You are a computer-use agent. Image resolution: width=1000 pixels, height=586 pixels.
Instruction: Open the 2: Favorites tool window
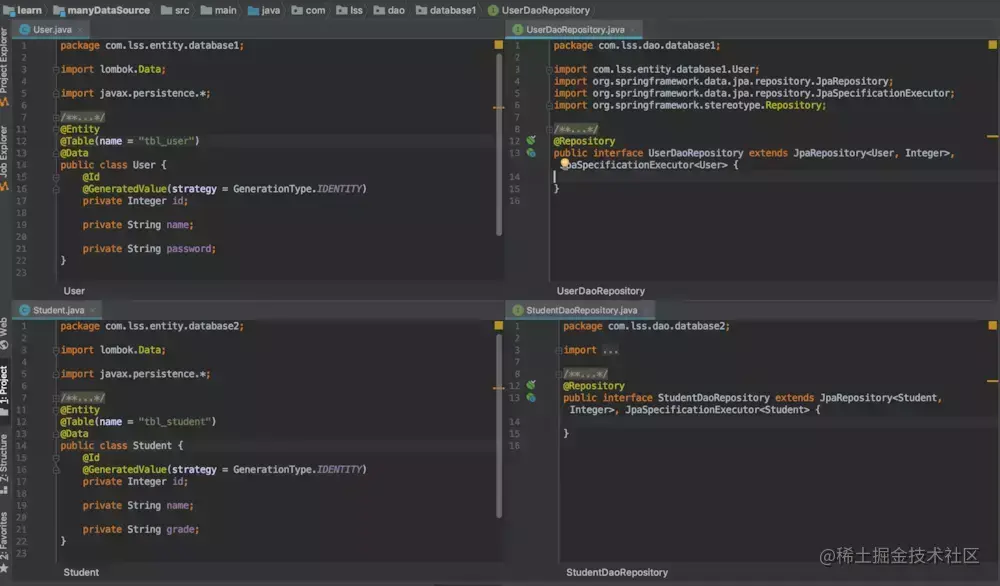click(4, 542)
